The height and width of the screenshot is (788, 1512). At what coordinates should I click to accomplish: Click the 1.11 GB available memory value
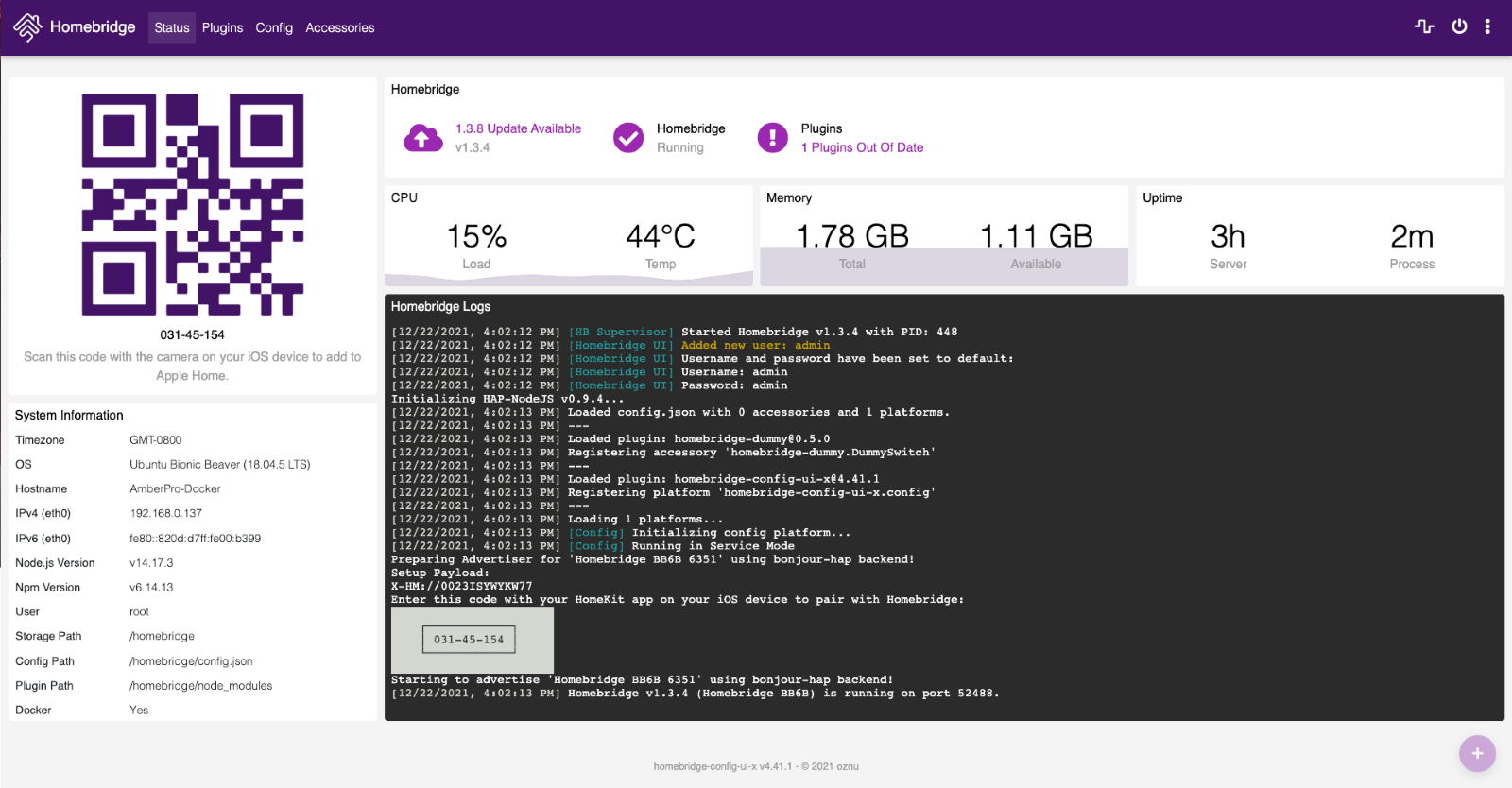[1036, 236]
